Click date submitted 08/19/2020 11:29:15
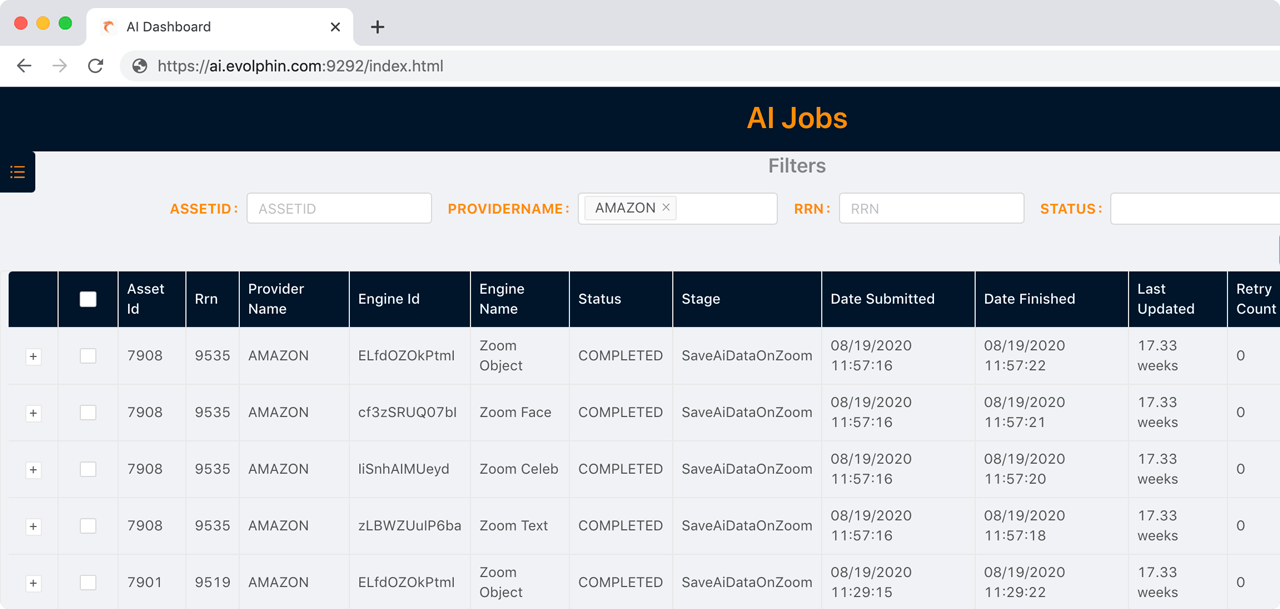1280x609 pixels. pos(872,582)
